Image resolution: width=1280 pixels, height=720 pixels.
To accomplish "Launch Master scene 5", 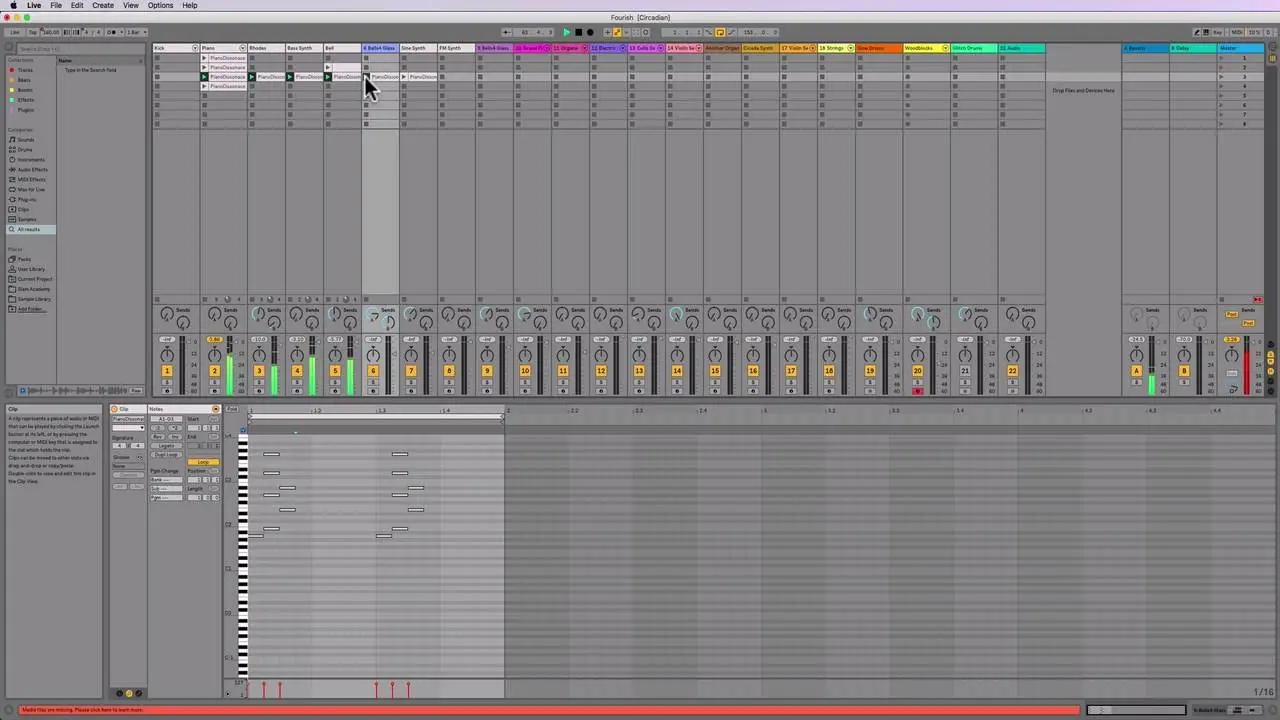I will (1221, 96).
